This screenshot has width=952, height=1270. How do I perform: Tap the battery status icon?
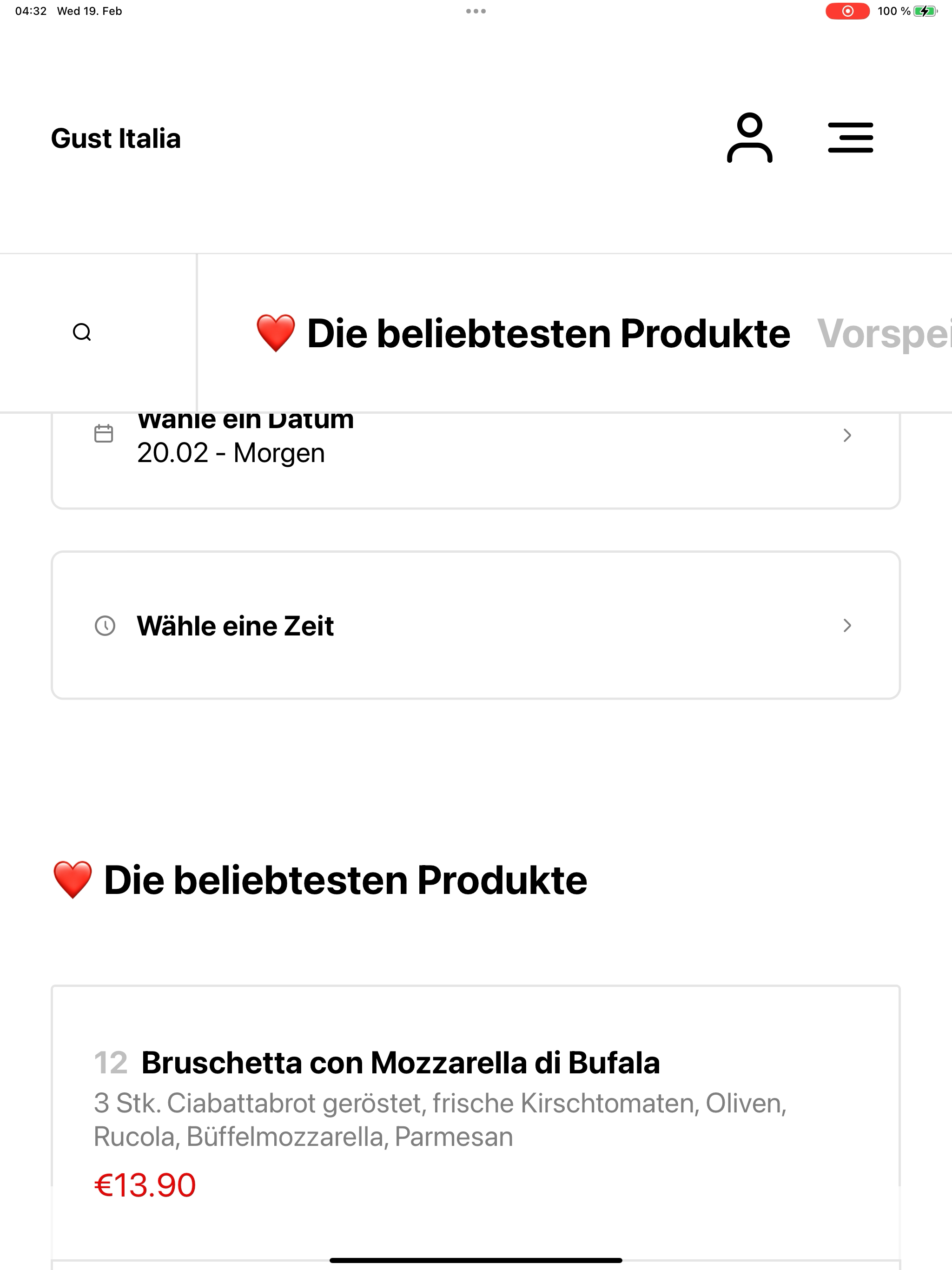tap(925, 11)
